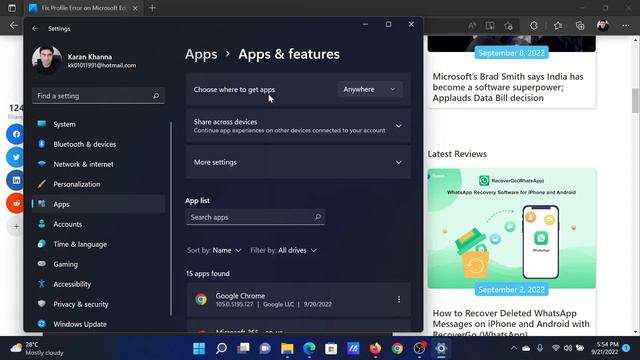Click Karan Khanna profile picture in Settings
Screen dimensions: 640x360
tap(47, 60)
